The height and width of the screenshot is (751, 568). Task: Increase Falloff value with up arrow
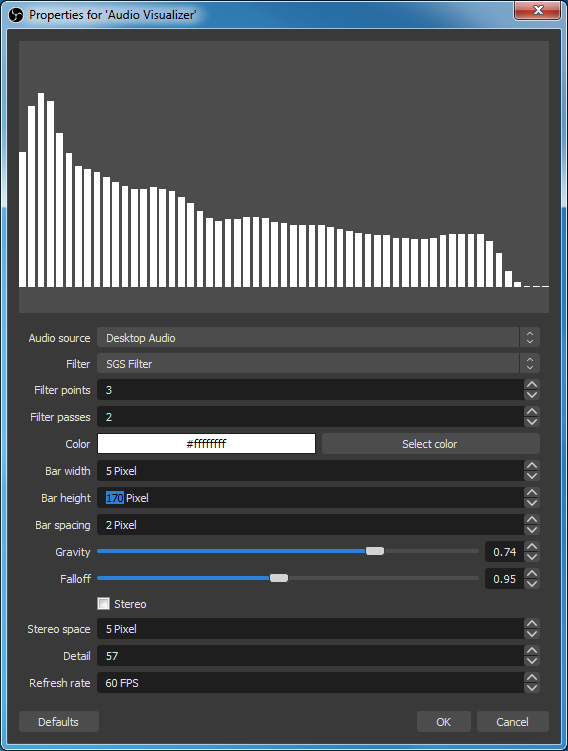pyautogui.click(x=532, y=573)
